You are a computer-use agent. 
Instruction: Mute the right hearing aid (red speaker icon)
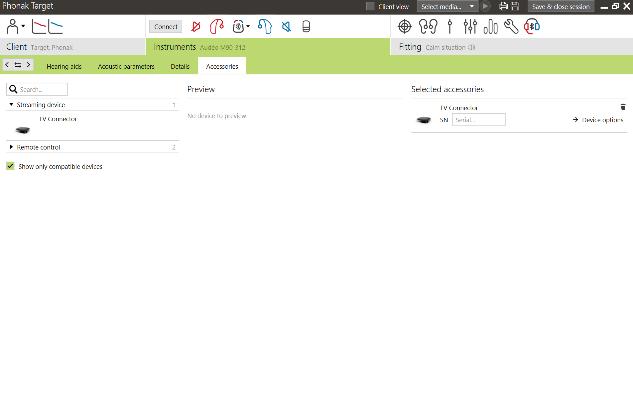click(x=196, y=27)
